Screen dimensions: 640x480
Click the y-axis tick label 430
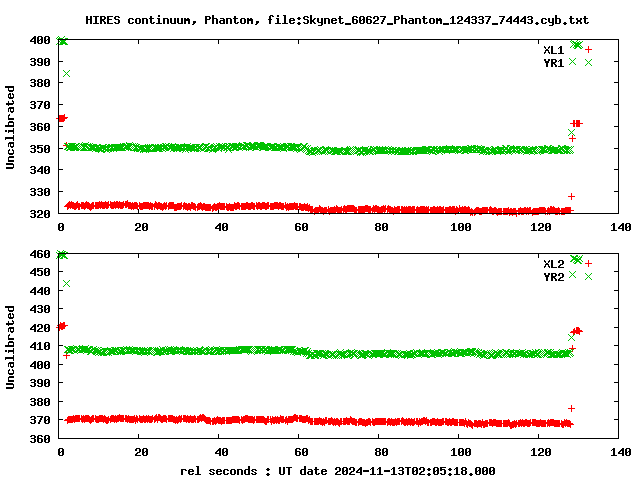[x=40, y=309]
